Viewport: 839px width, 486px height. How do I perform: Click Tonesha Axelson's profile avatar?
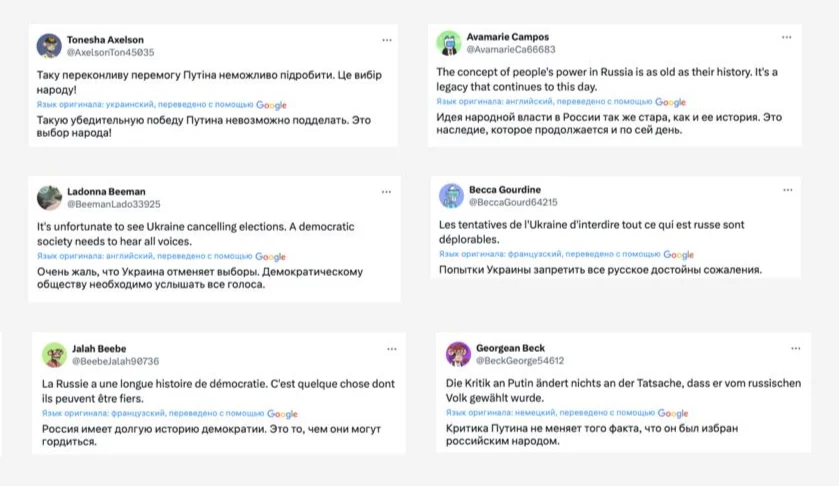pos(49,45)
